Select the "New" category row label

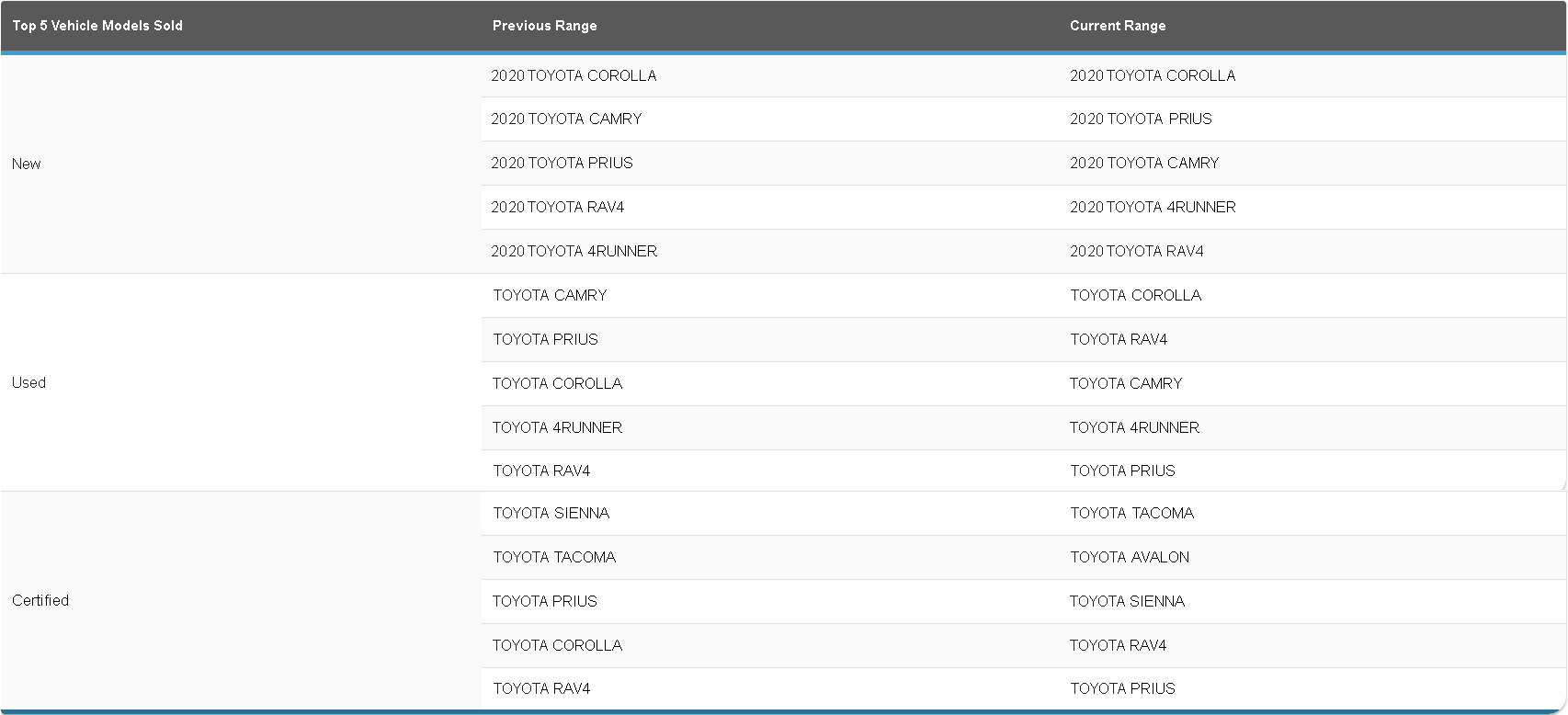(x=27, y=164)
